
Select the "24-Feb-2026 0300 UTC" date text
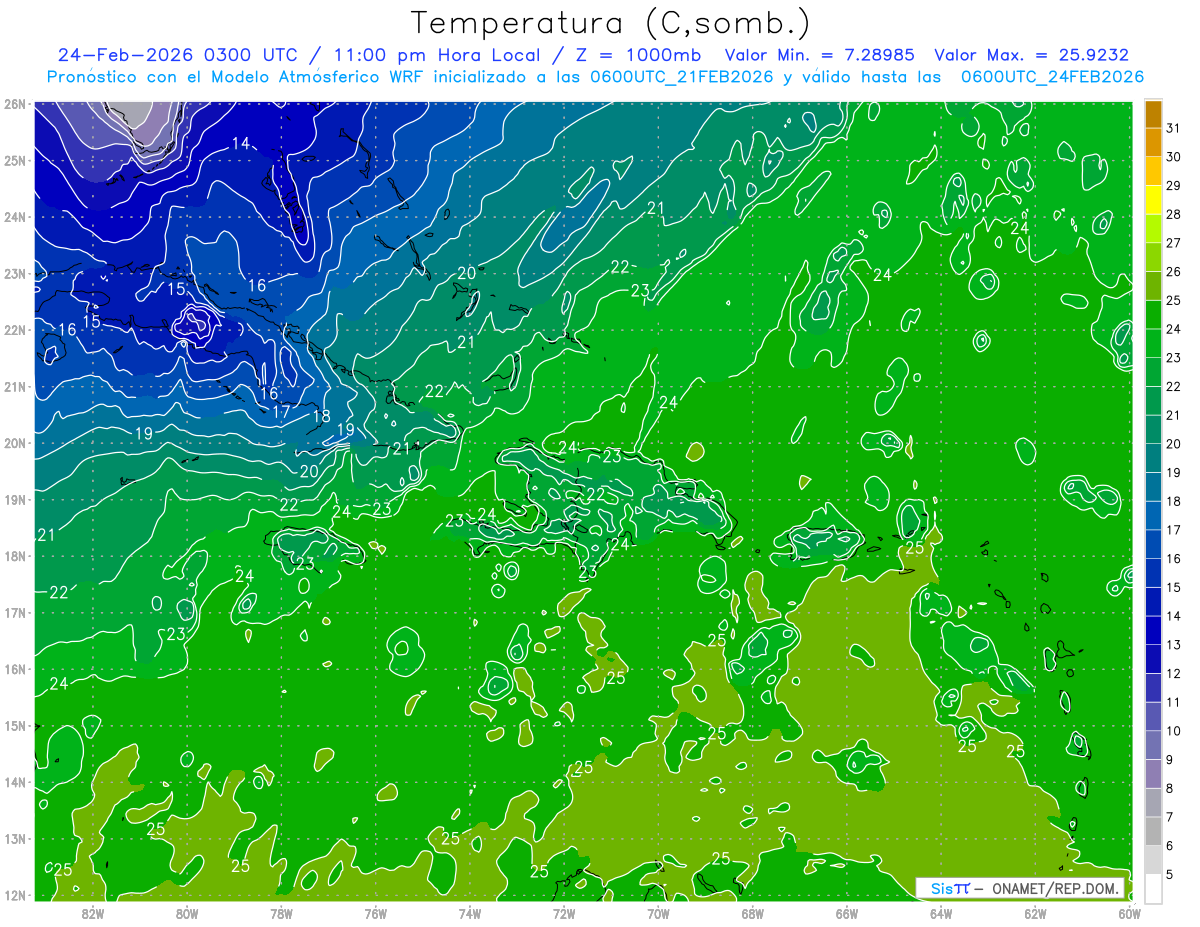(x=177, y=55)
